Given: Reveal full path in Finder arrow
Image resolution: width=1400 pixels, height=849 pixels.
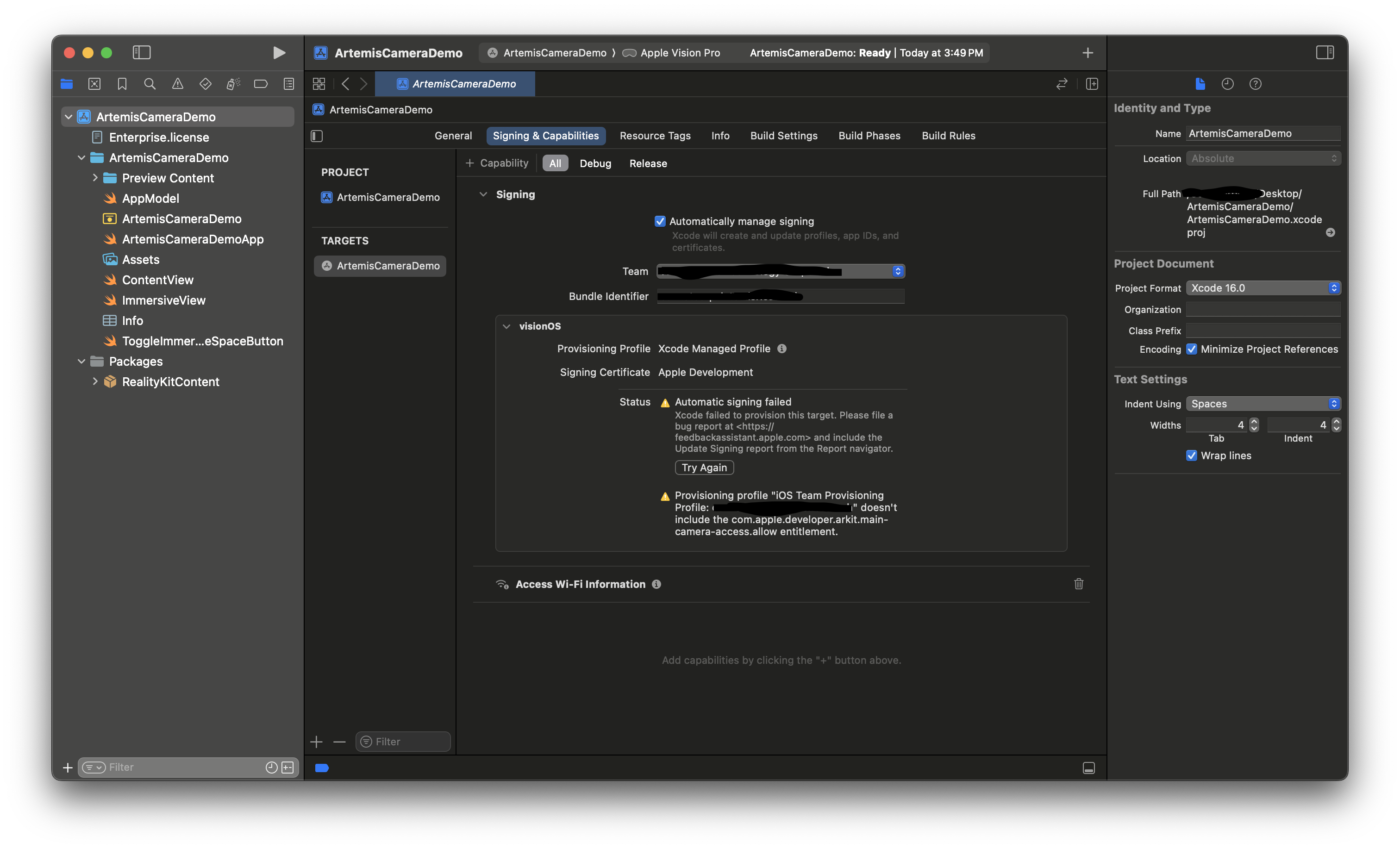Looking at the screenshot, I should [x=1330, y=232].
